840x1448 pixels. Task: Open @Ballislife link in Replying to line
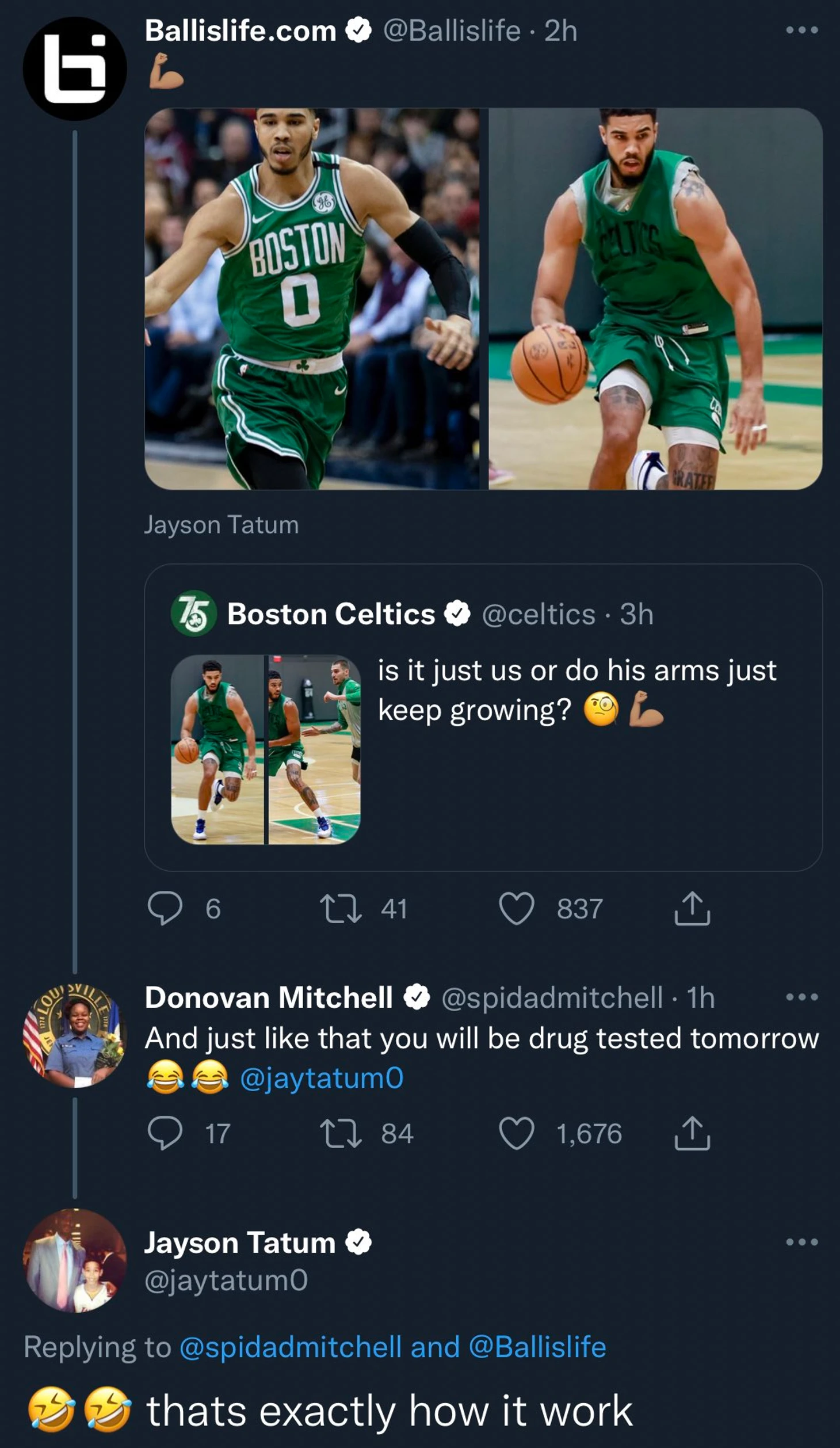coord(538,1347)
